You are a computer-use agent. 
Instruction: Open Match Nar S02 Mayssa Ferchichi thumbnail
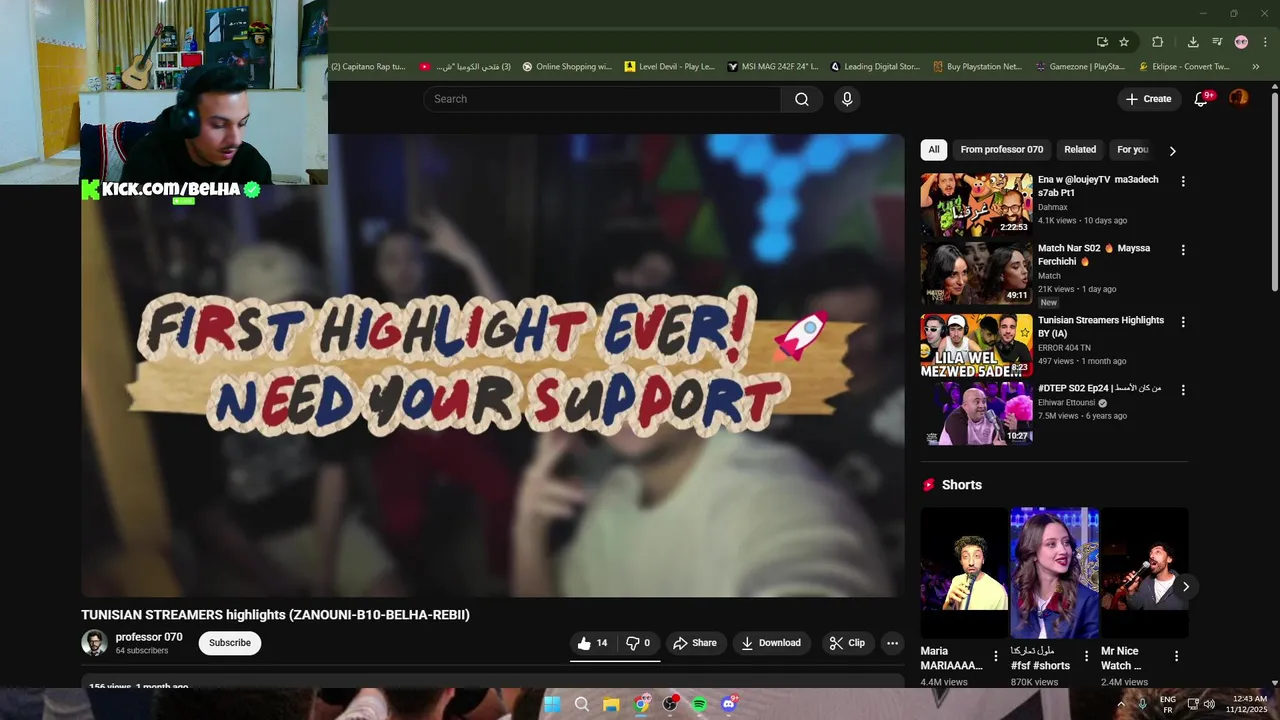pos(976,273)
